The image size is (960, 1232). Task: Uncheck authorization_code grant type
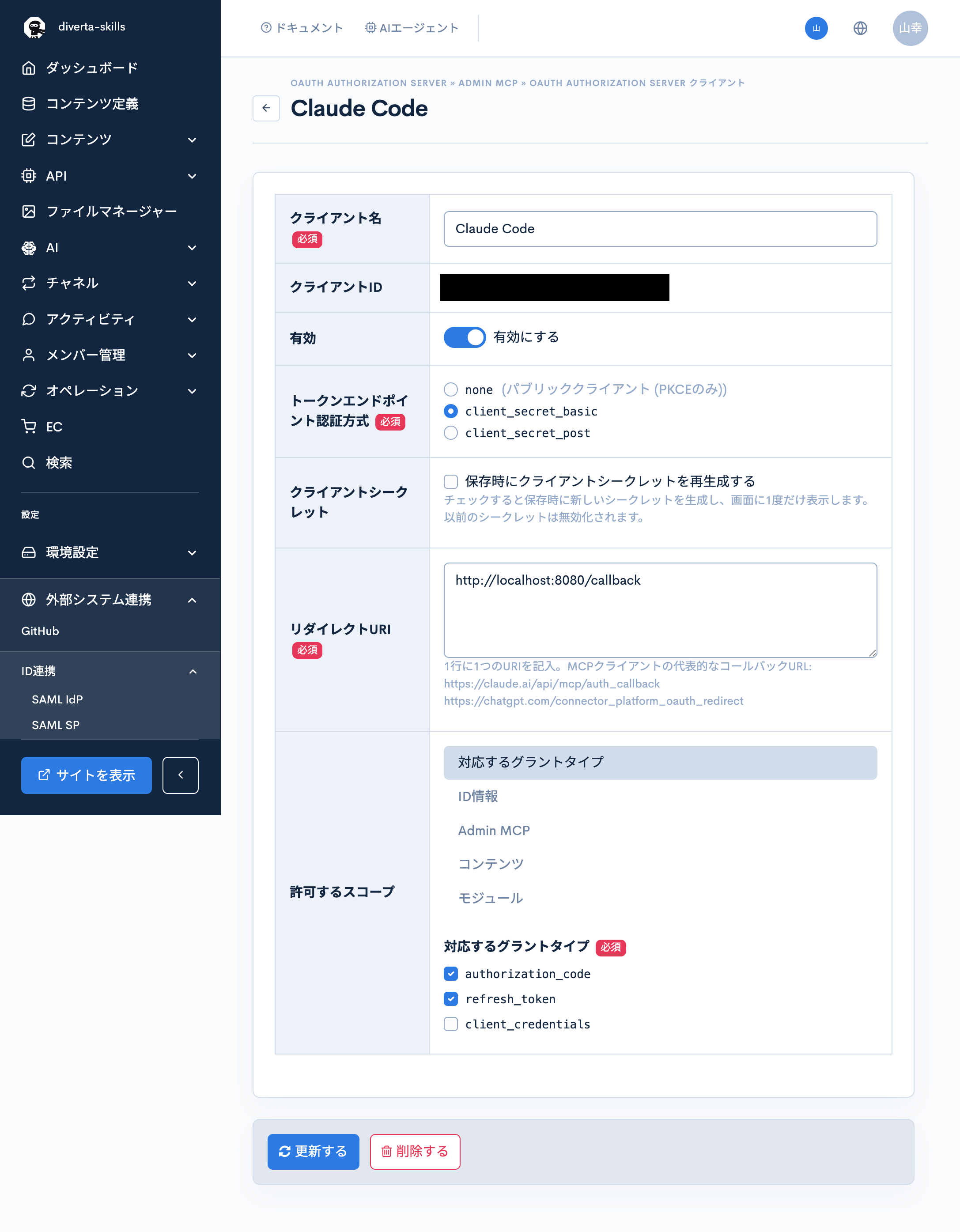click(x=451, y=974)
